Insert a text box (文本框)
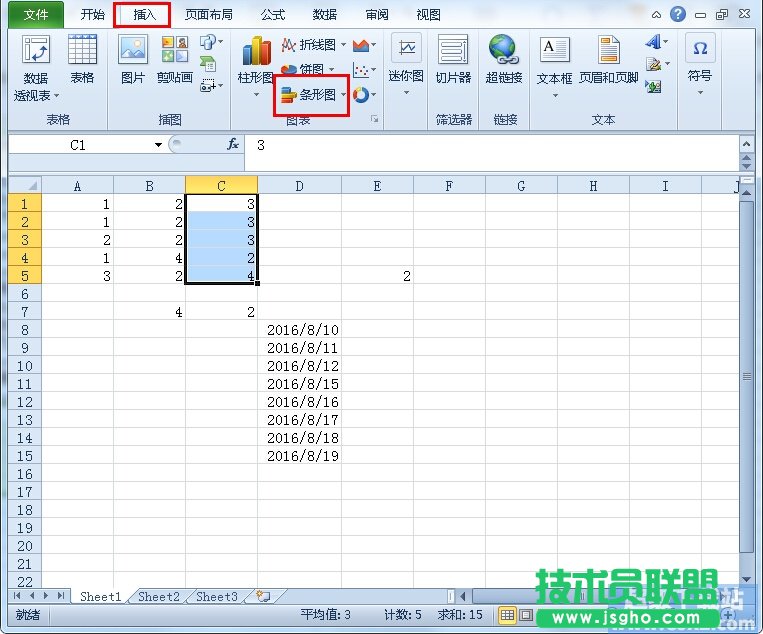 click(x=554, y=66)
